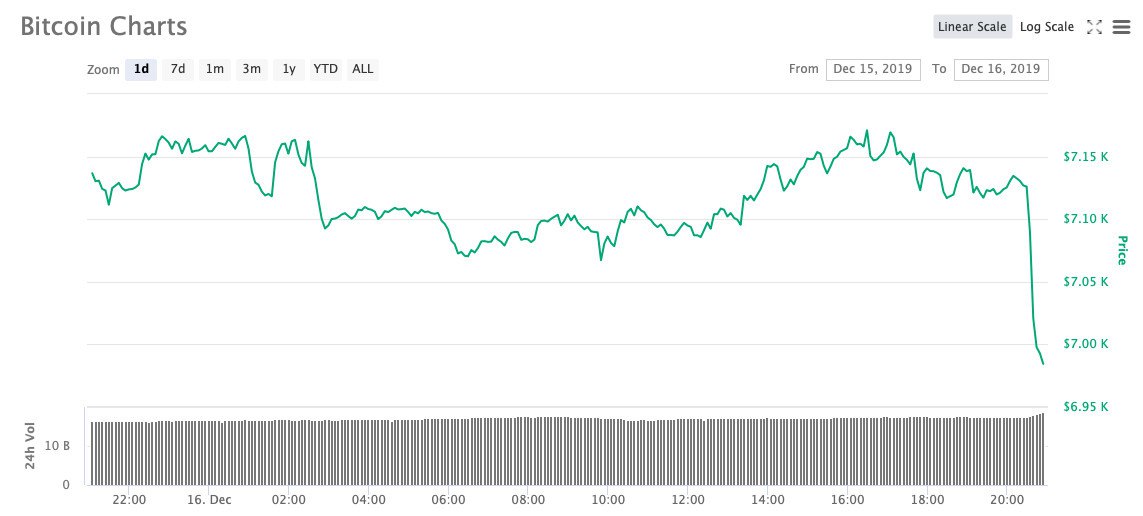
Task: Show ALL price history
Action: 363,69
